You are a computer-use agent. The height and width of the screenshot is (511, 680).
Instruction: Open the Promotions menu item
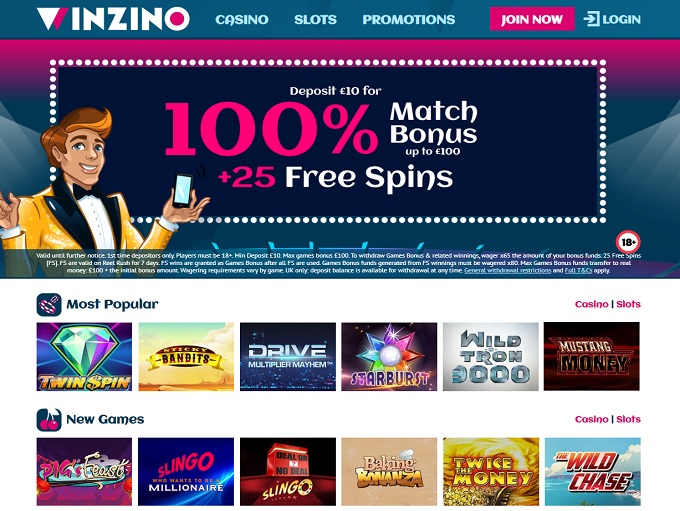409,20
